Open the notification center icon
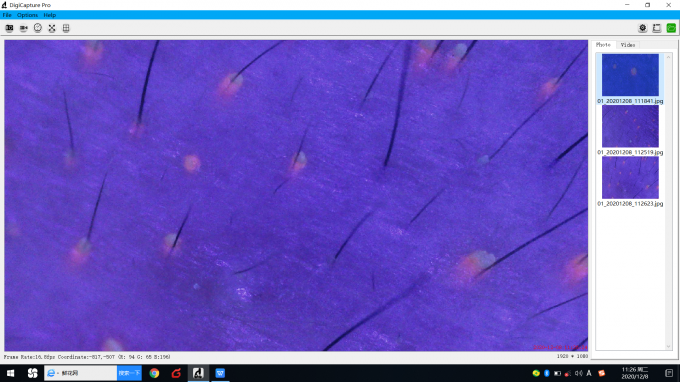 coord(669,373)
